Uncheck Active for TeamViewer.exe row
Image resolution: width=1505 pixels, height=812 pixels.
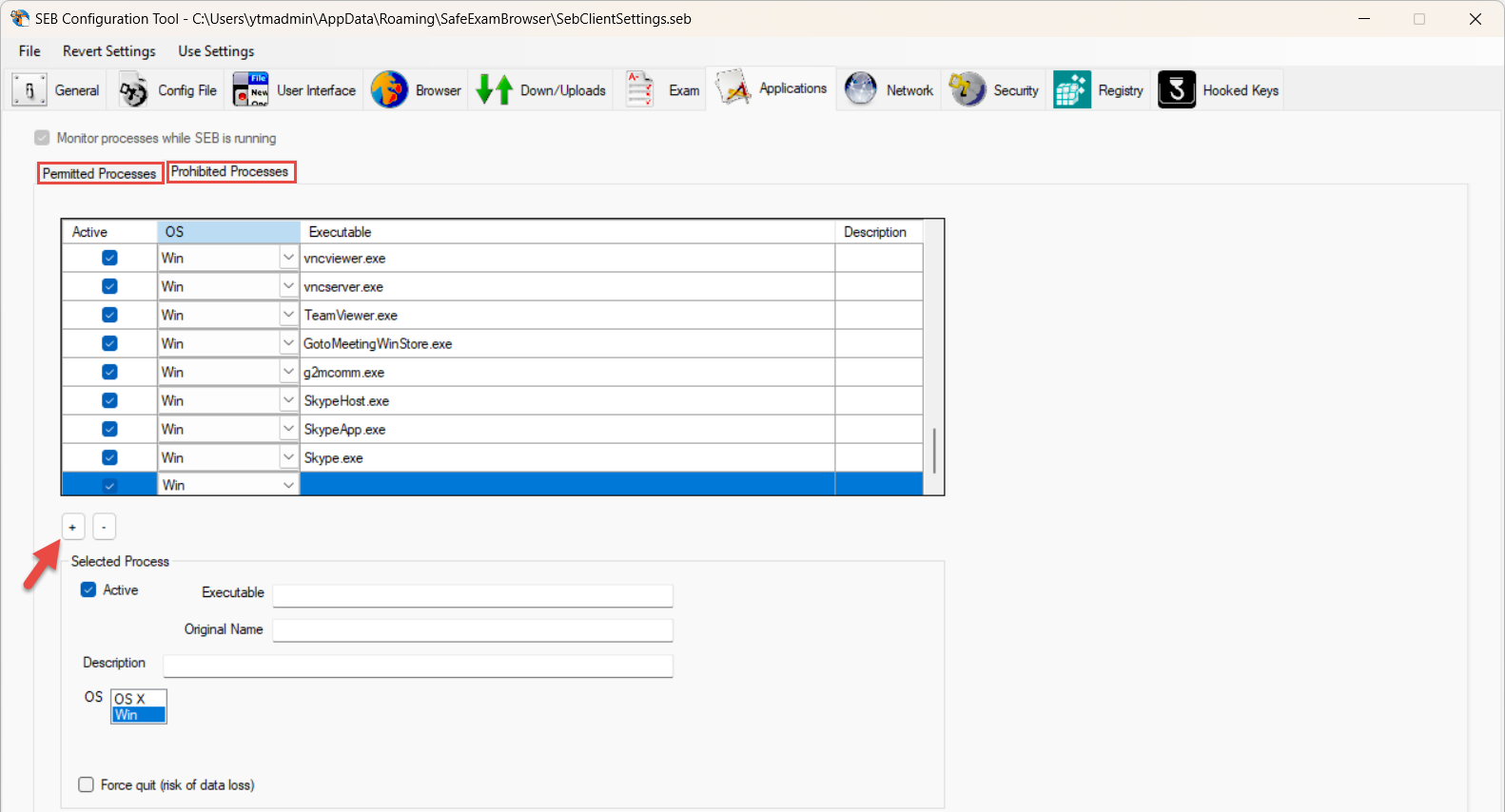(109, 315)
